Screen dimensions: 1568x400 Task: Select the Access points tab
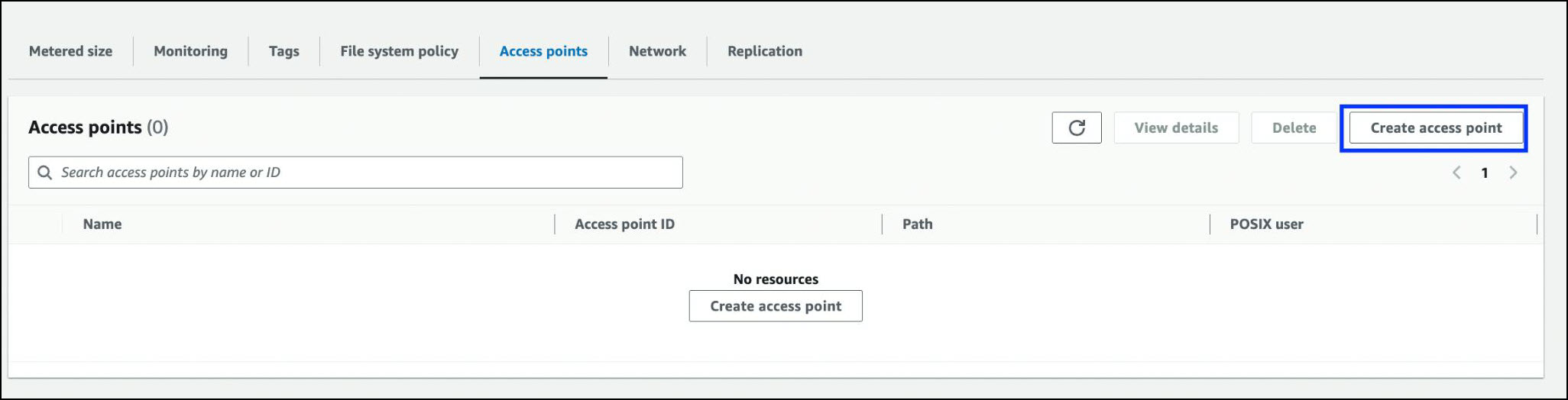click(x=543, y=51)
